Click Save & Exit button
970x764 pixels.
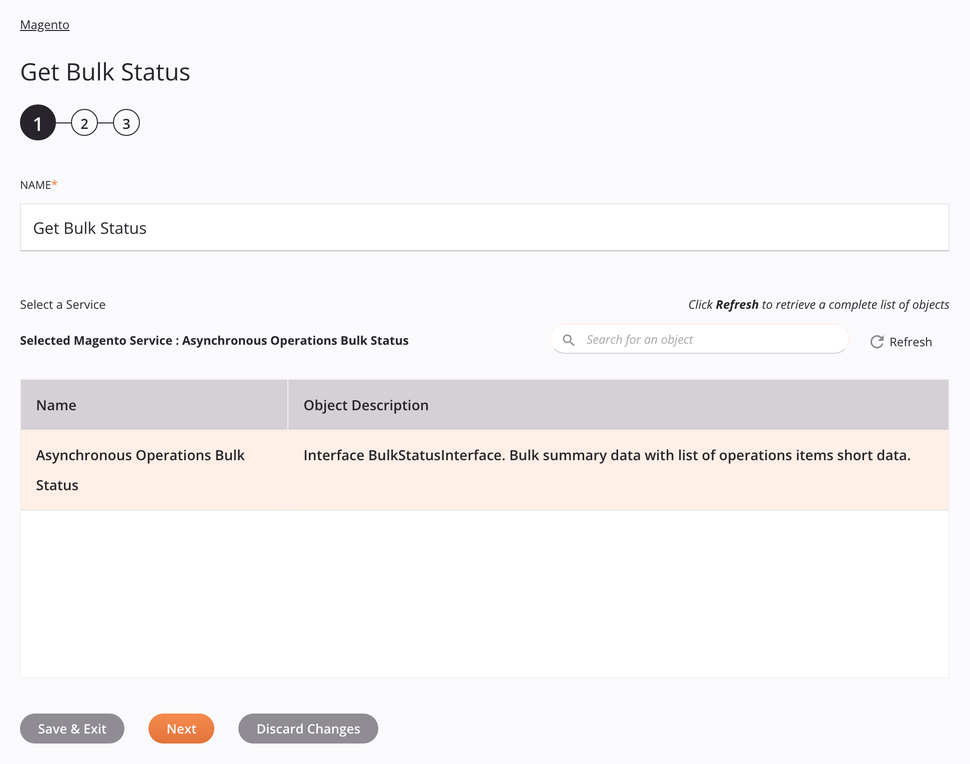72,729
